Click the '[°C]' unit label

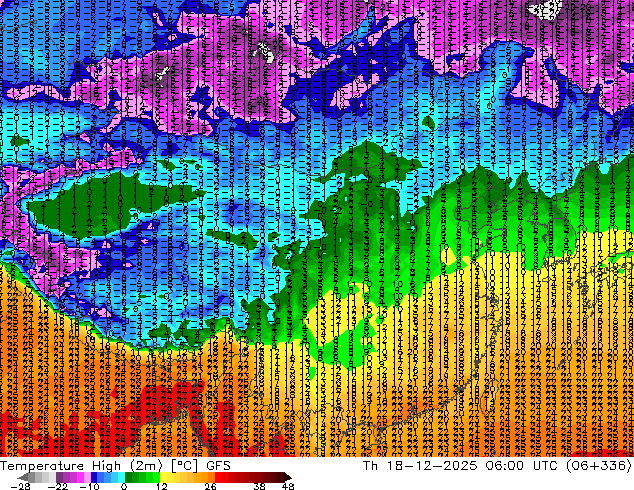[184, 466]
